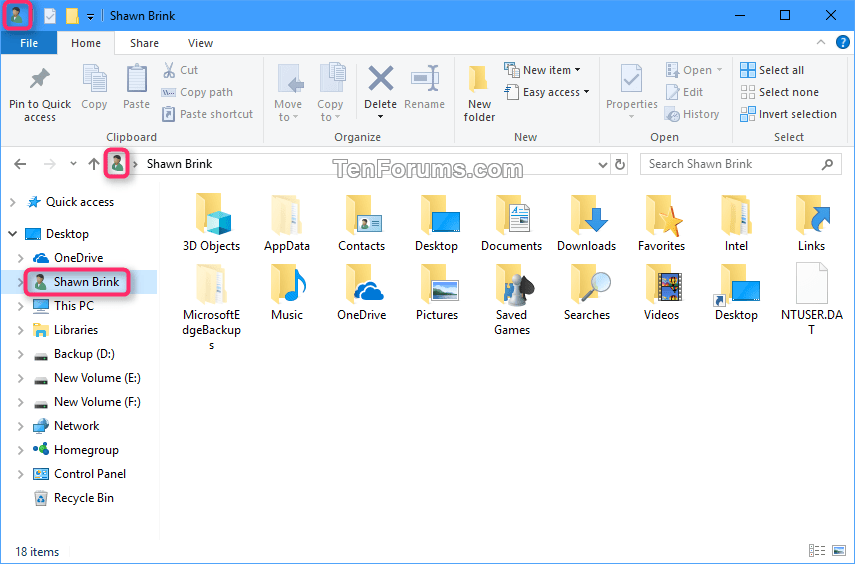This screenshot has height=564, width=855.
Task: Click the Refresh button by address bar
Action: pos(620,164)
